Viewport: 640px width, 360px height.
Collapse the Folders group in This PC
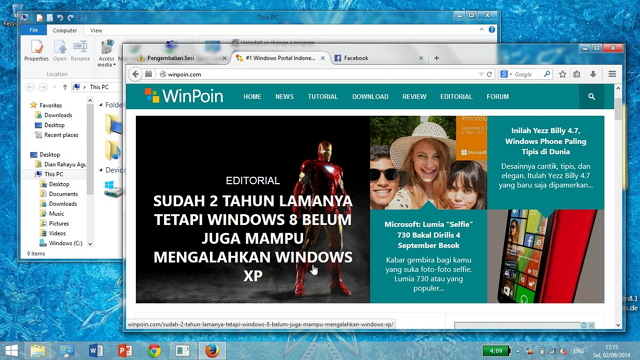(101, 105)
